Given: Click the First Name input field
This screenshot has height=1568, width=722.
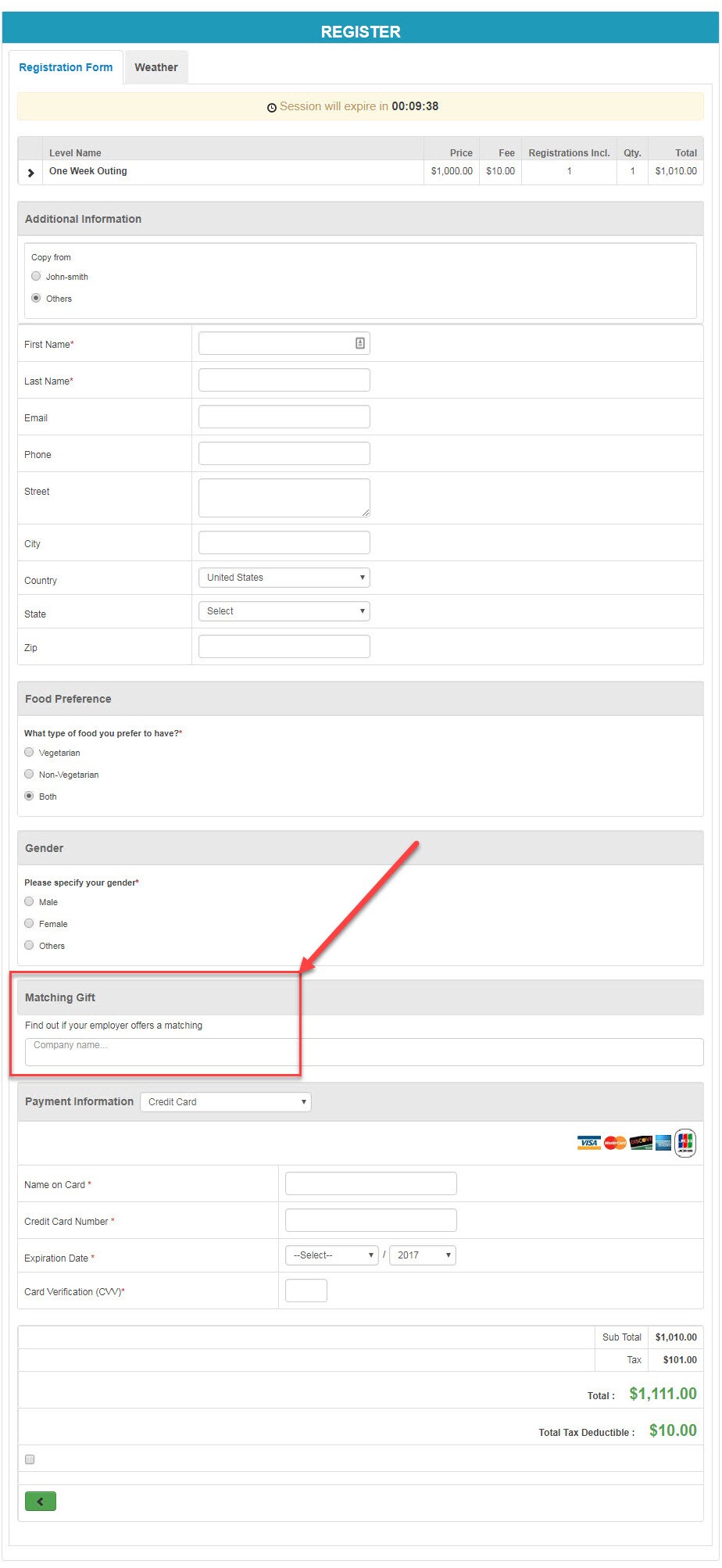Looking at the screenshot, I should pyautogui.click(x=284, y=343).
